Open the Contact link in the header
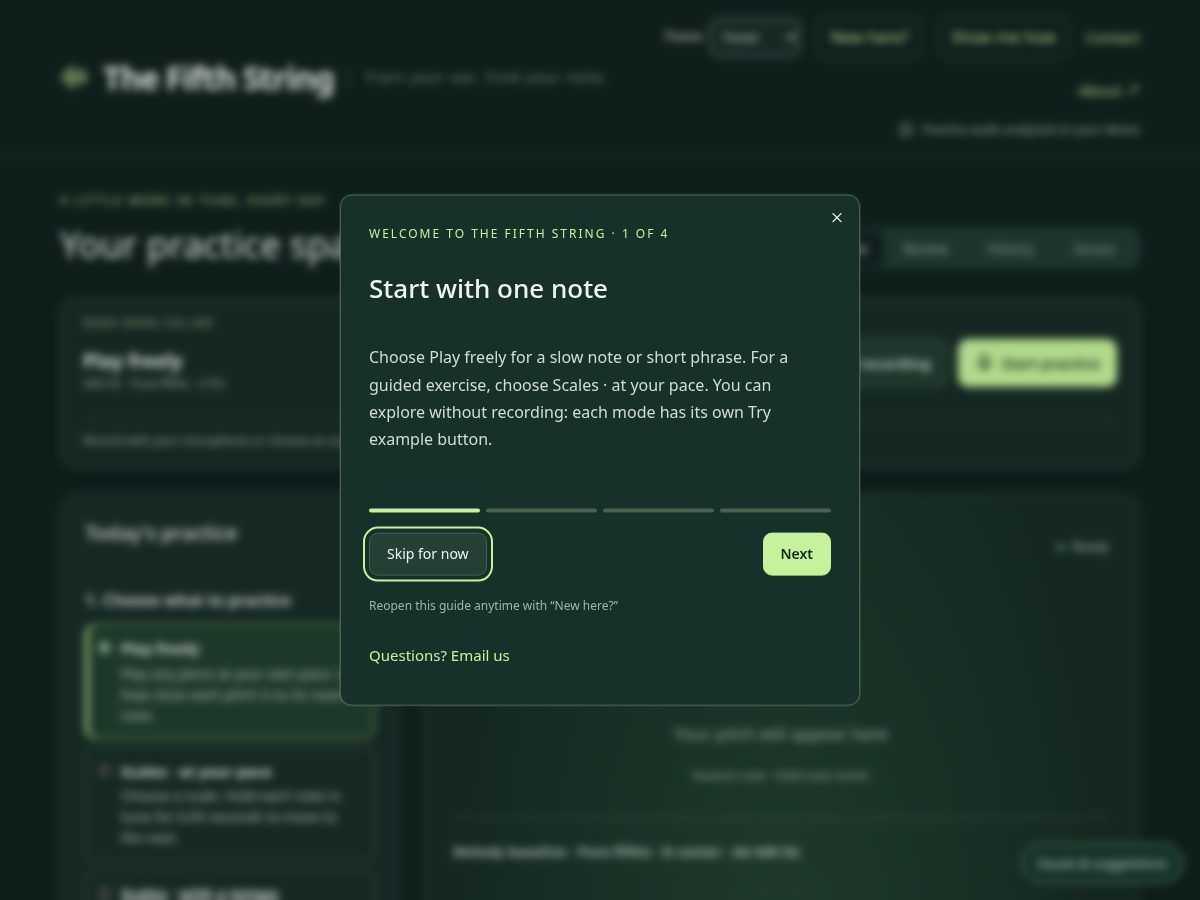This screenshot has height=900, width=1200. click(x=1112, y=38)
